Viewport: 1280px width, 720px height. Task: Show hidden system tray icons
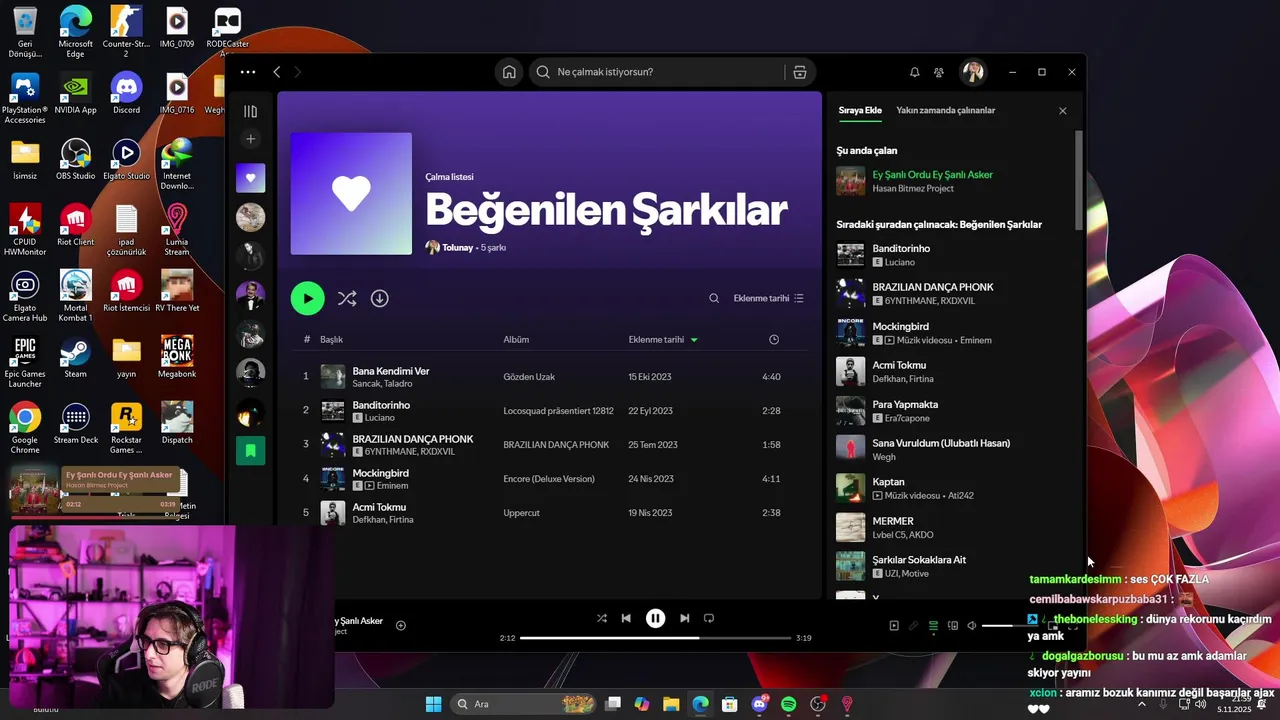1142,704
